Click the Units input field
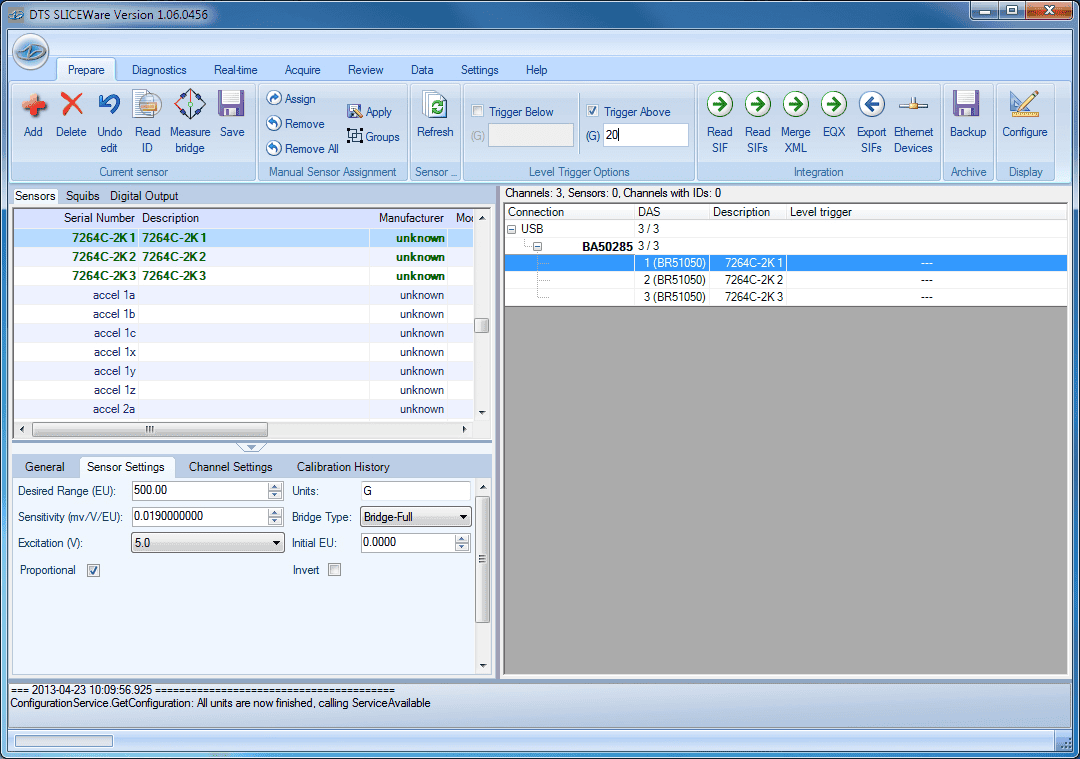 coord(415,491)
